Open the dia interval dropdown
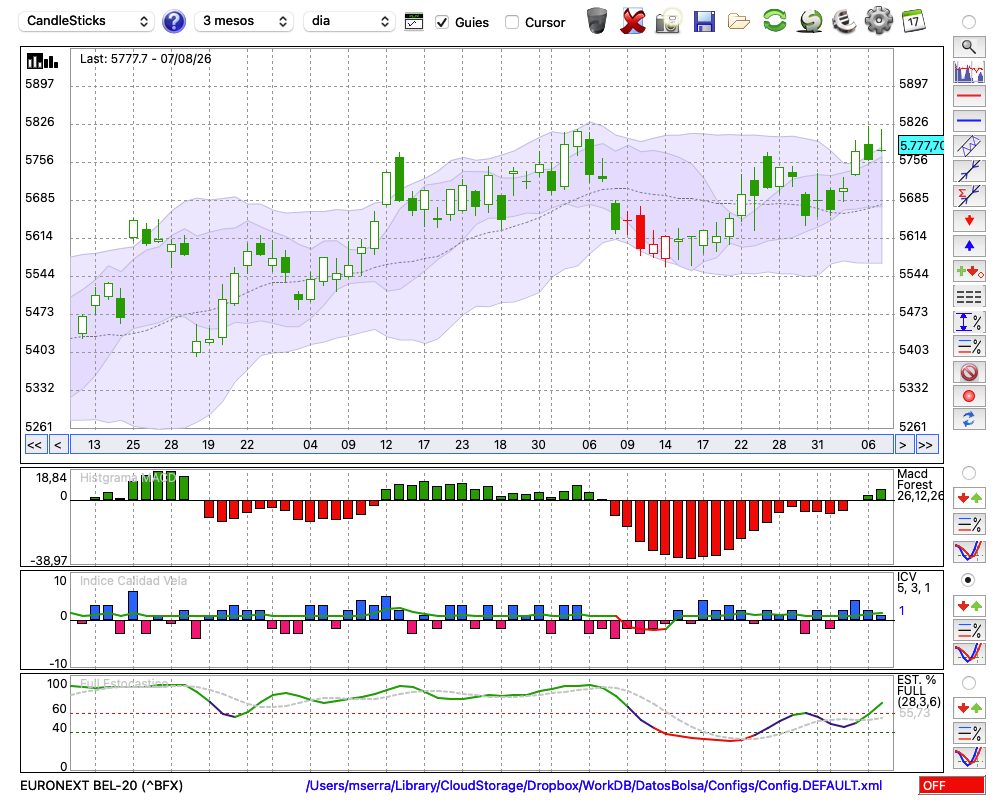The width and height of the screenshot is (1000, 800). point(348,21)
